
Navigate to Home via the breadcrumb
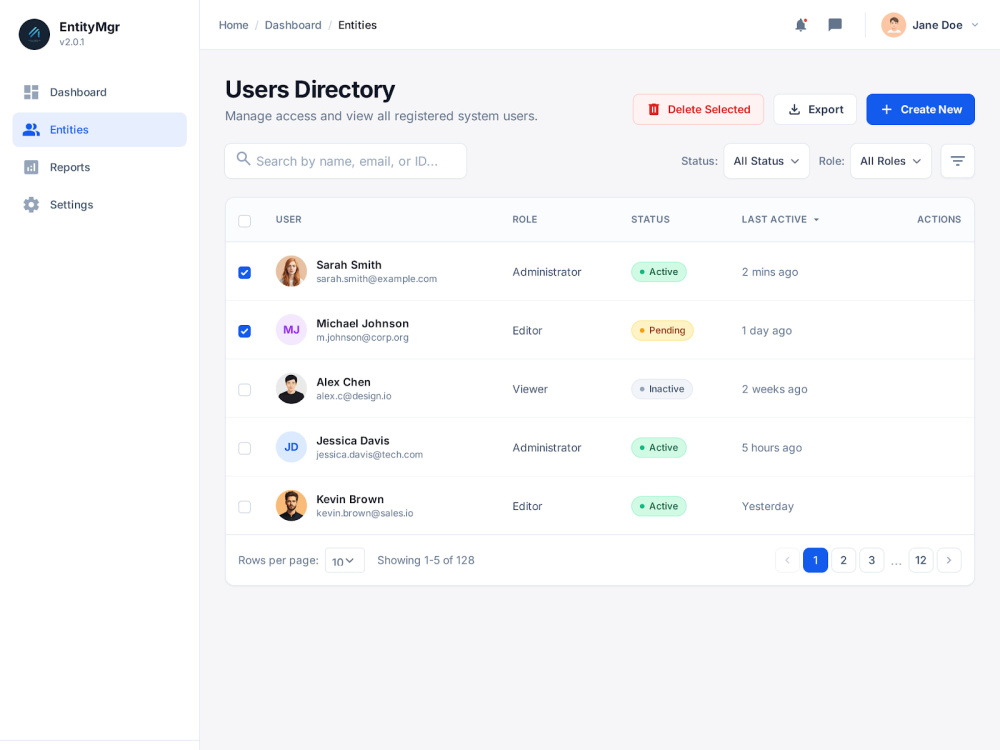[233, 25]
